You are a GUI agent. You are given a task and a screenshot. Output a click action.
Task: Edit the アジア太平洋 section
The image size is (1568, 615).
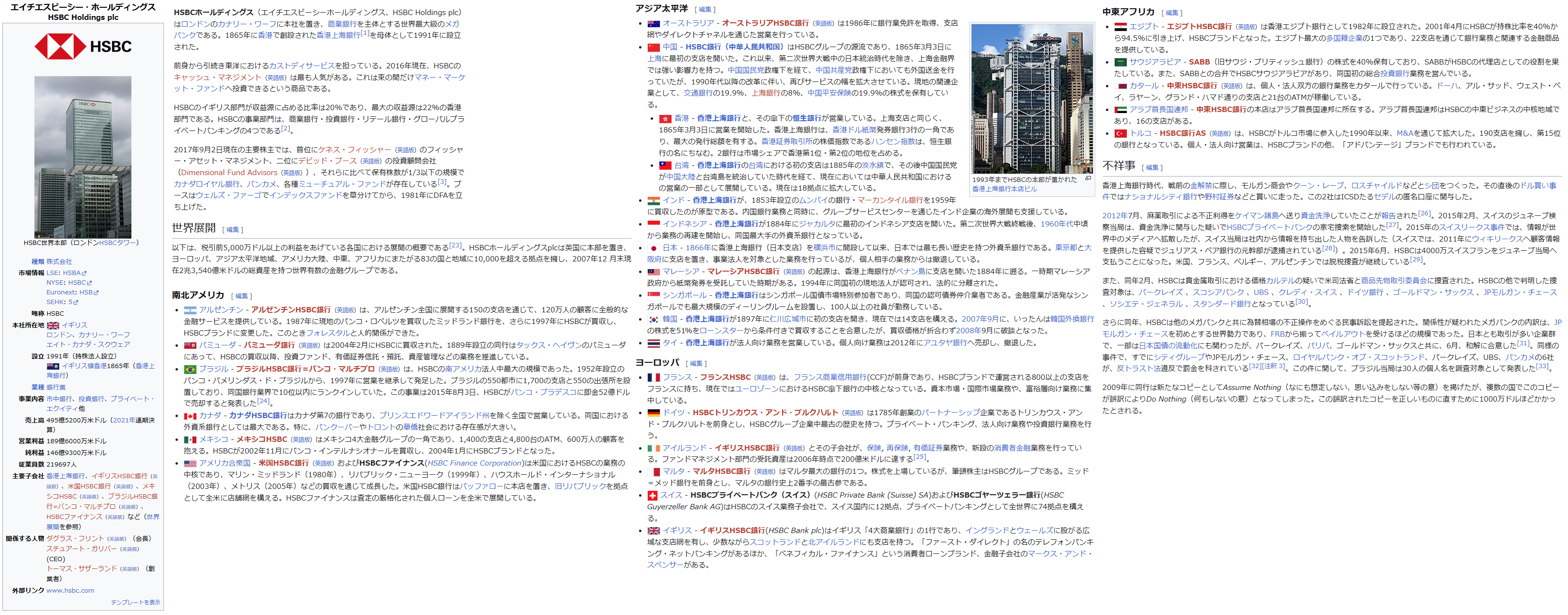pyautogui.click(x=705, y=10)
